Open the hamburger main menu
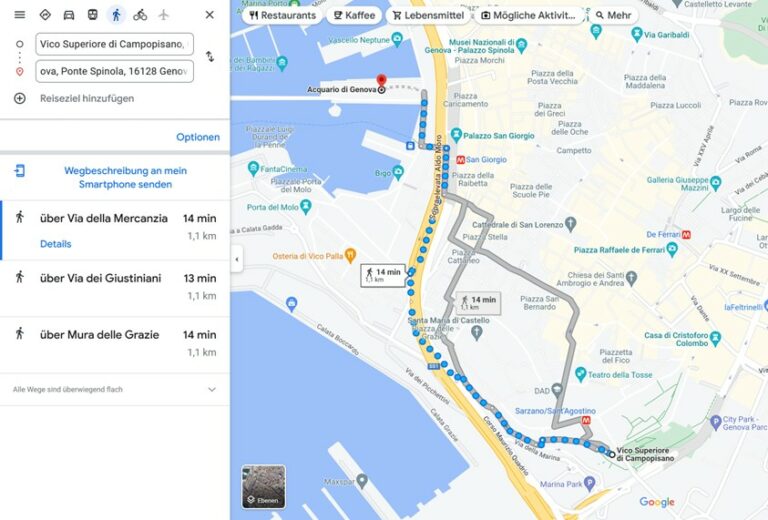 click(20, 15)
